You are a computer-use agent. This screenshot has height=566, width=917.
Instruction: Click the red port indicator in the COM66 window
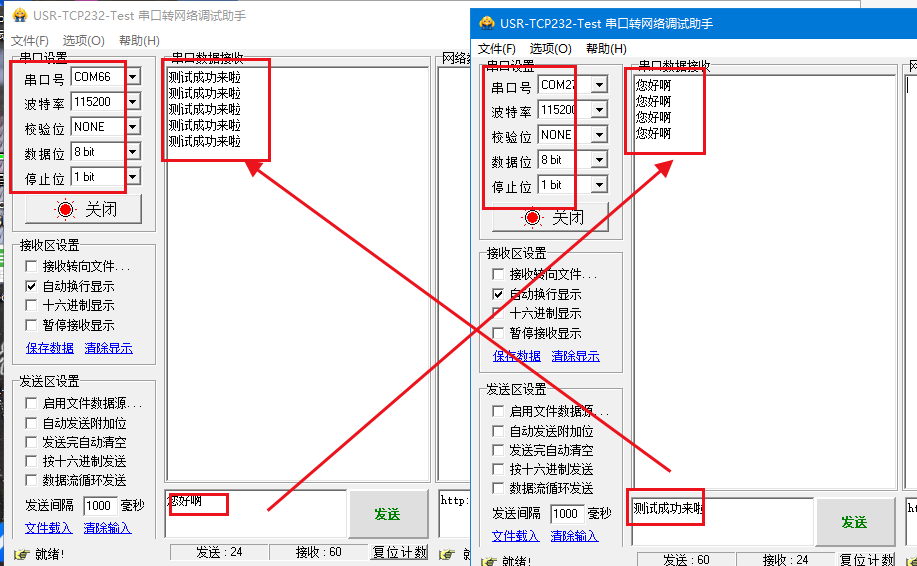66,210
